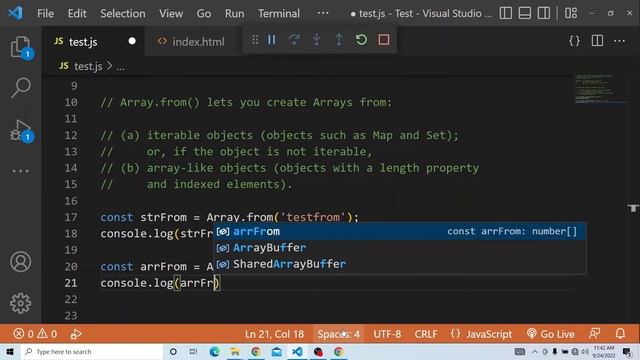The width and height of the screenshot is (640, 360).
Task: Pause the debugger
Action: point(272,40)
